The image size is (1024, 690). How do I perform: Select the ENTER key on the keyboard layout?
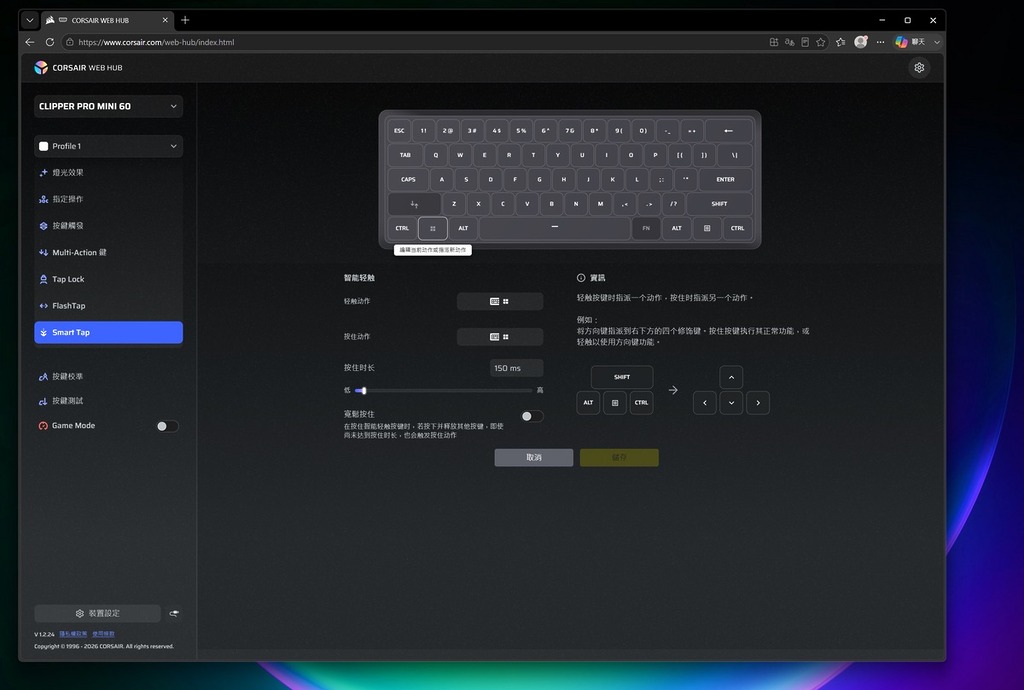coord(725,180)
